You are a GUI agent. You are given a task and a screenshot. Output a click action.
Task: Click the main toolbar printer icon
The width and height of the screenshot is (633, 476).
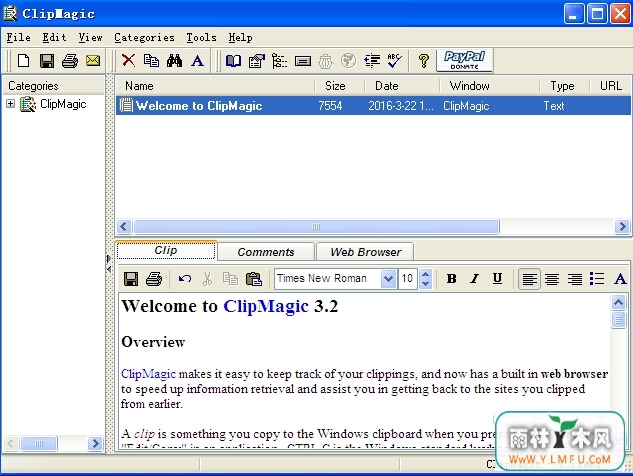(x=70, y=61)
